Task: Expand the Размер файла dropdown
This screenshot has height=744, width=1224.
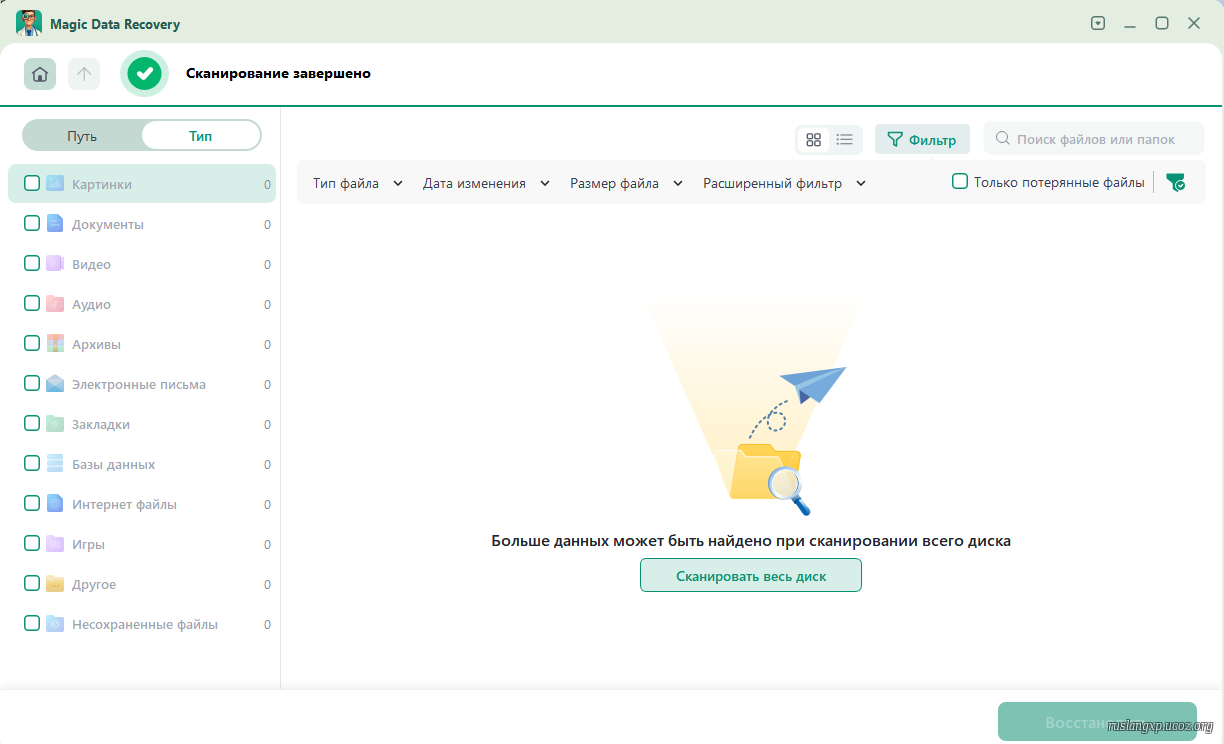Action: click(x=626, y=184)
